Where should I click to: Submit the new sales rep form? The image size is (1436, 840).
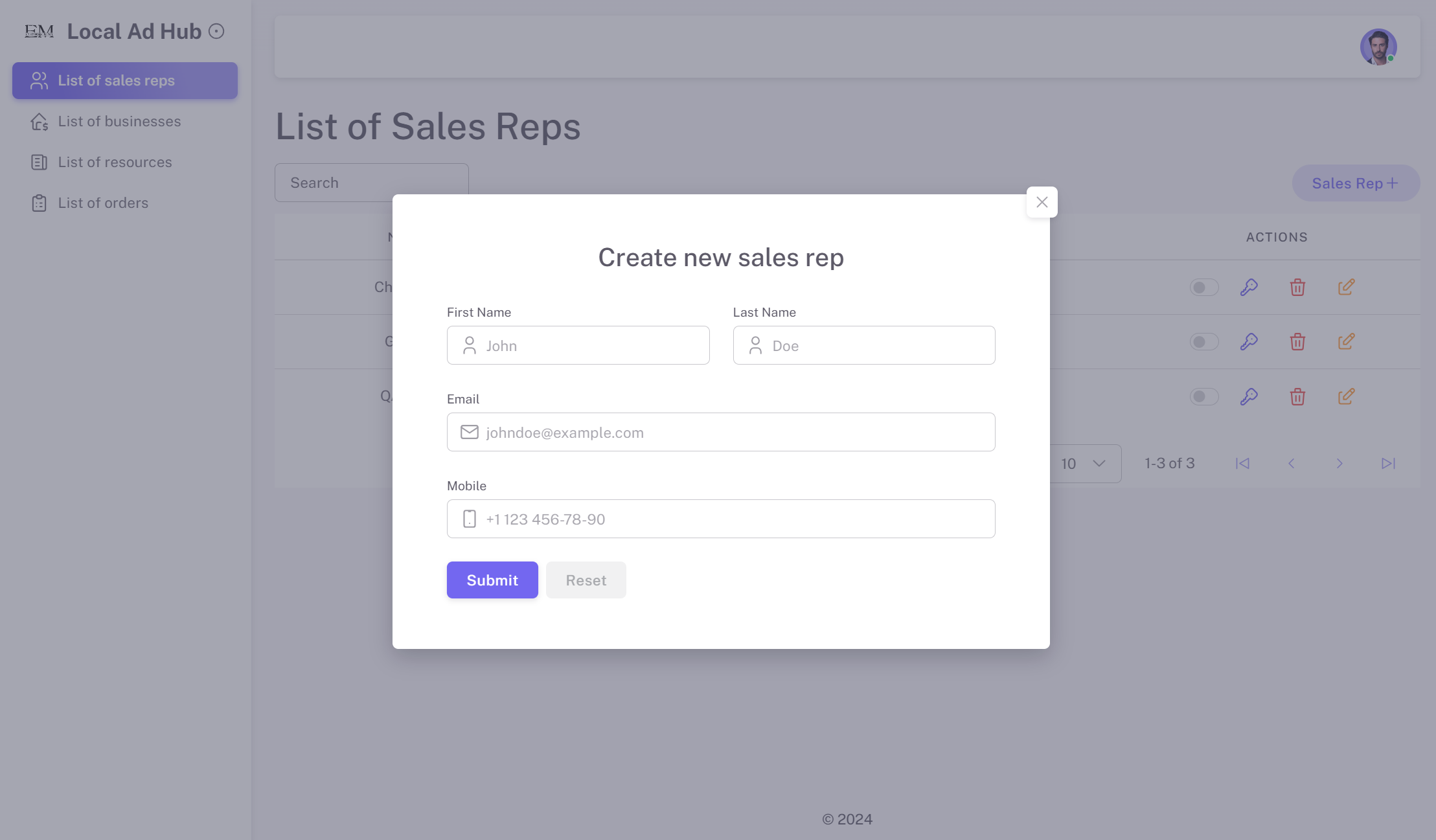click(x=492, y=580)
